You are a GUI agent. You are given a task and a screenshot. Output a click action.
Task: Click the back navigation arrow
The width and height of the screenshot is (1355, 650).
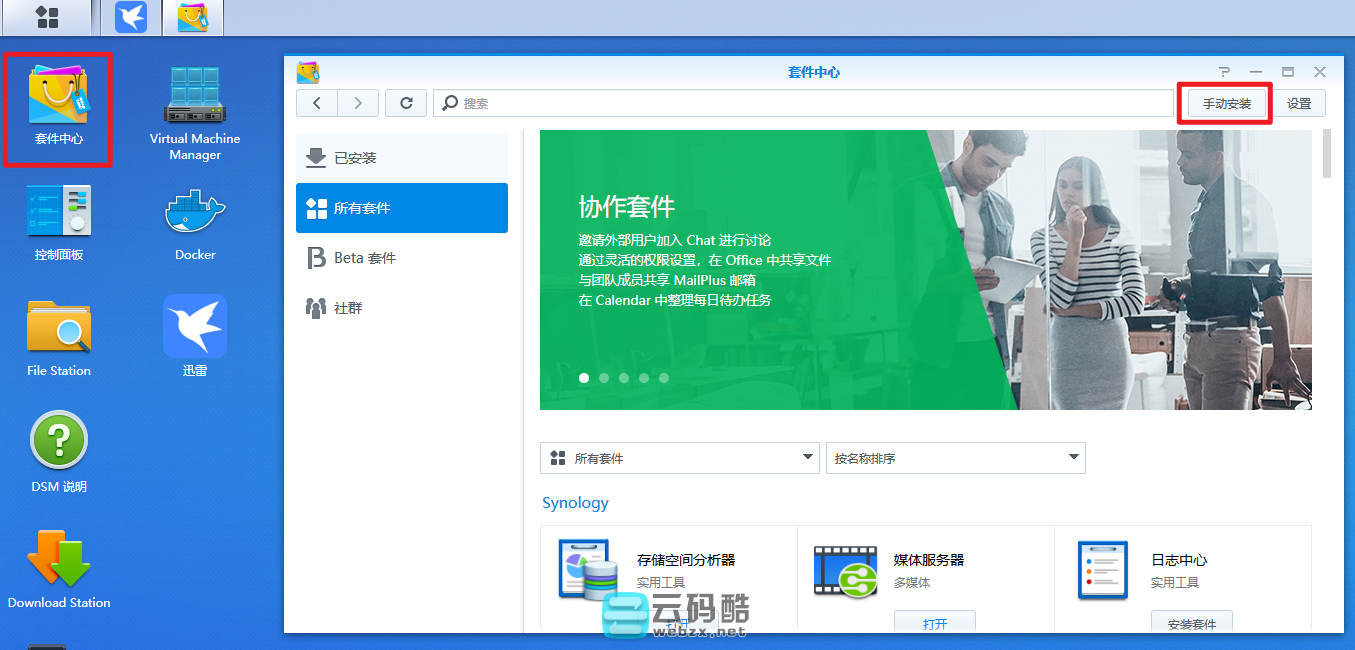tap(317, 103)
